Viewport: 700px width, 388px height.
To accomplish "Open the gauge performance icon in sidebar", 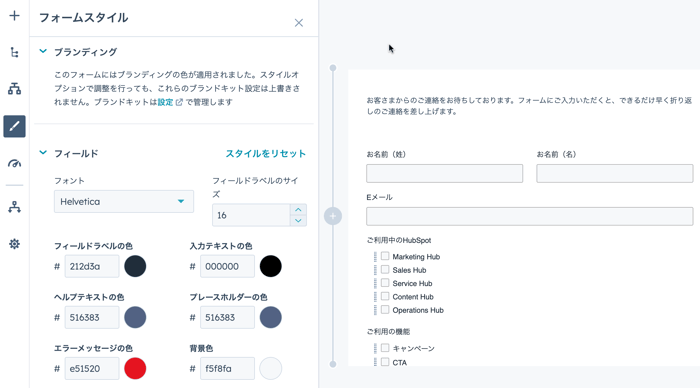I will 14,163.
